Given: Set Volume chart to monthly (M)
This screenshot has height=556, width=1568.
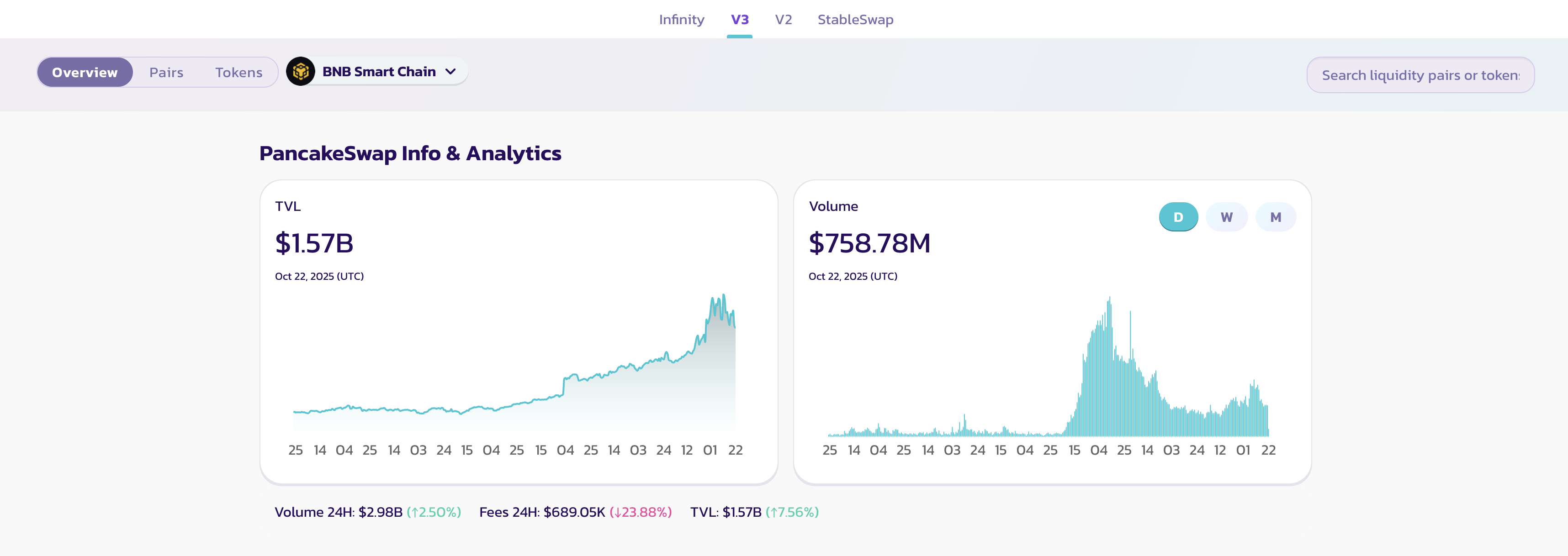Looking at the screenshot, I should (1275, 217).
